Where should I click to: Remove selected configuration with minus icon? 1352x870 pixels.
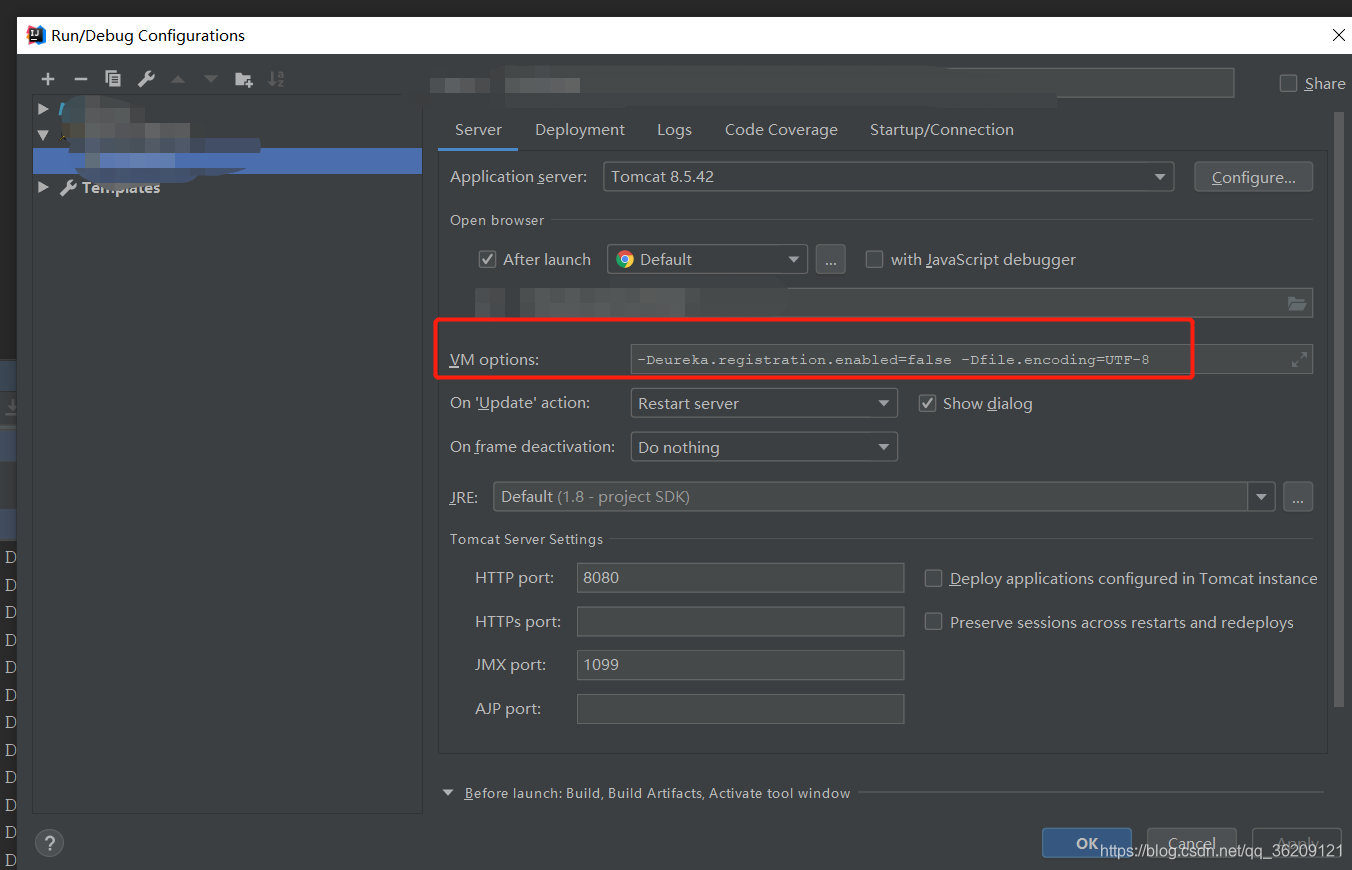coord(81,79)
